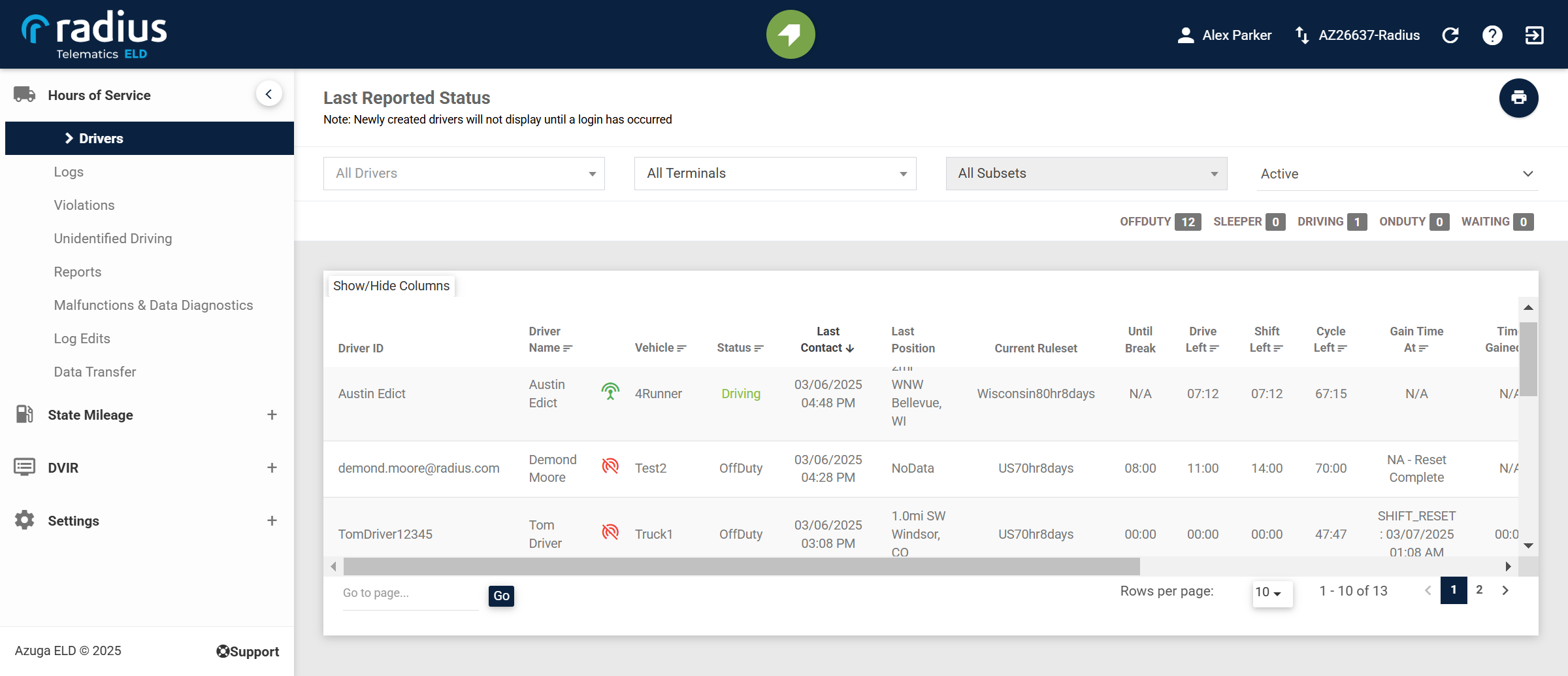This screenshot has width=1568, height=676.
Task: Click the State Mileage fuel pump icon
Action: point(25,414)
